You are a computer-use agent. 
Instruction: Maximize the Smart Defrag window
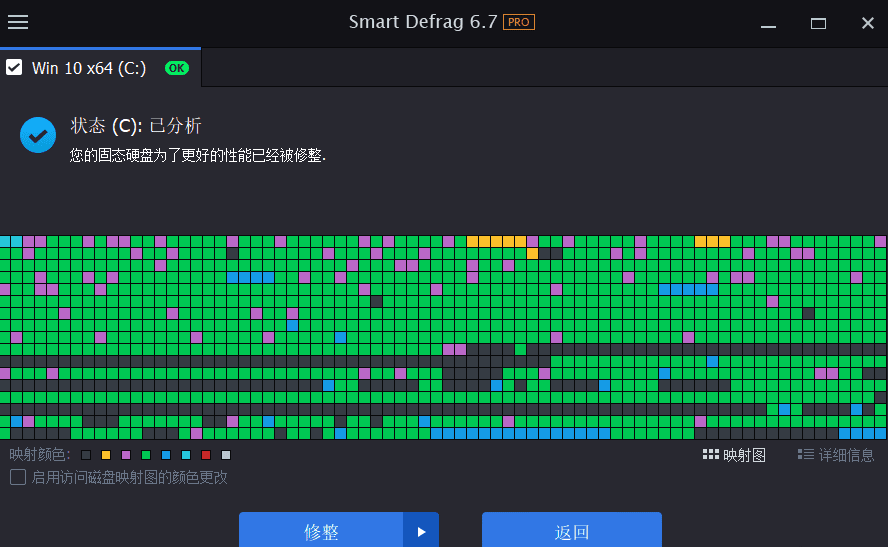click(x=818, y=23)
